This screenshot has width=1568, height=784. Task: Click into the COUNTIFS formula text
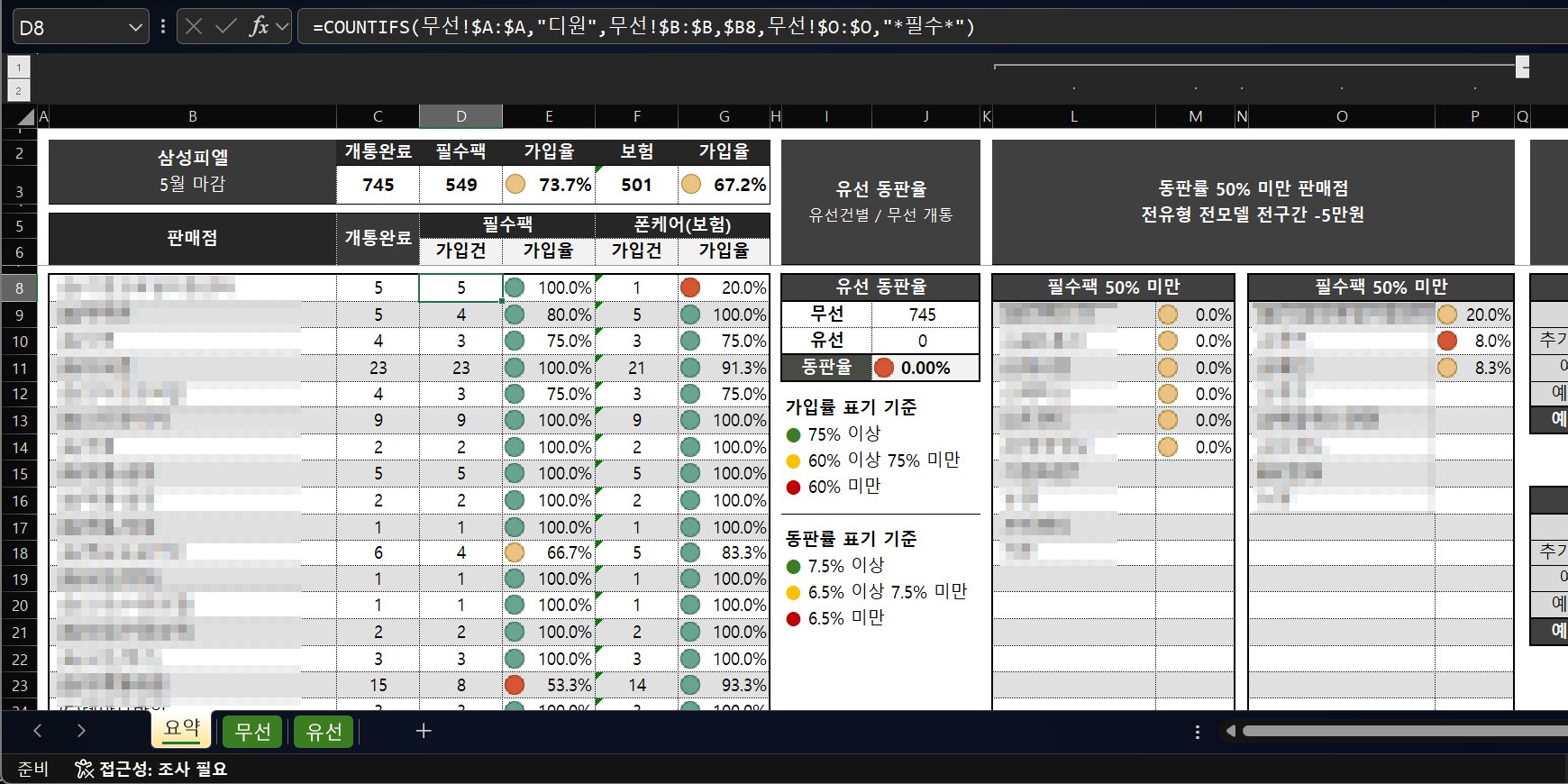[x=643, y=27]
